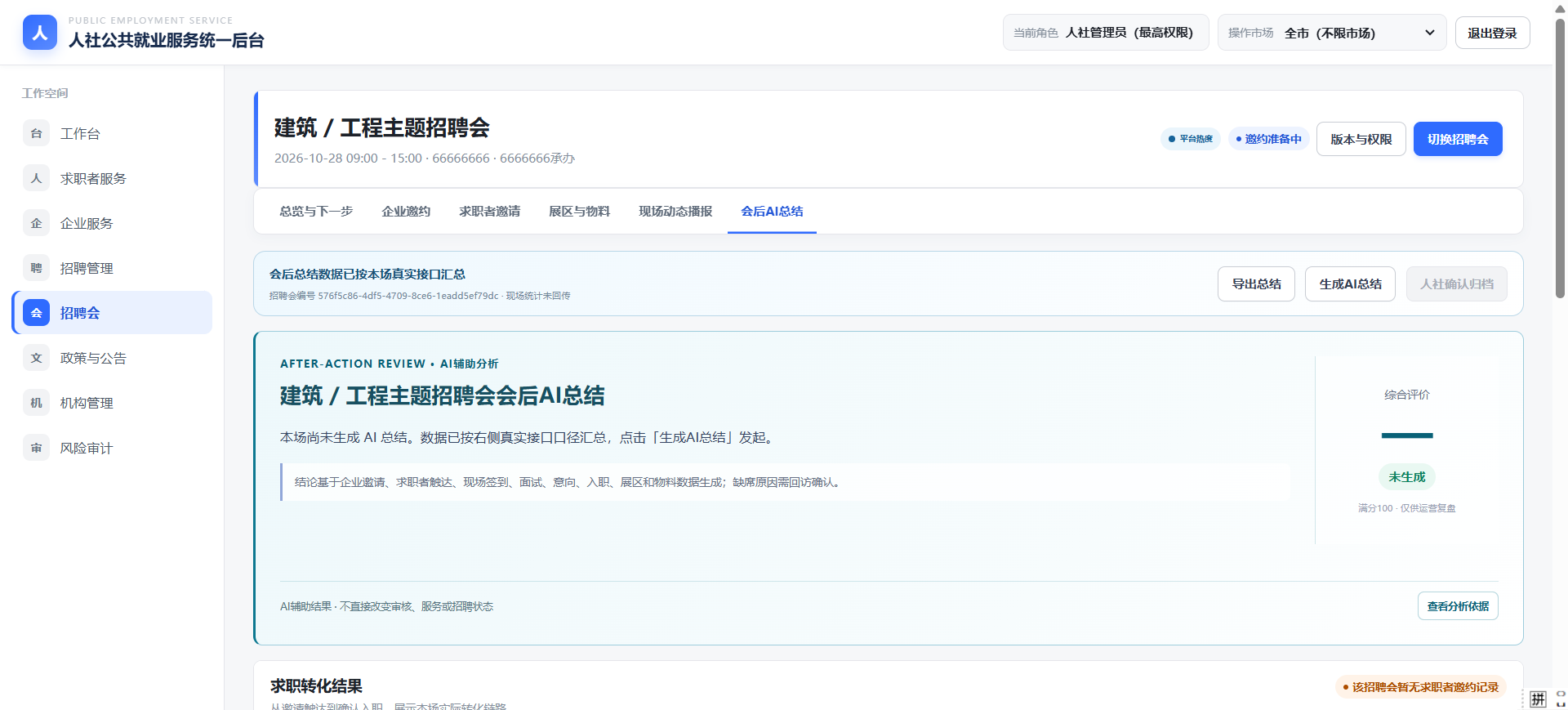Click the 求职转化结果 section heading
The height and width of the screenshot is (710, 1568).
coord(316,685)
